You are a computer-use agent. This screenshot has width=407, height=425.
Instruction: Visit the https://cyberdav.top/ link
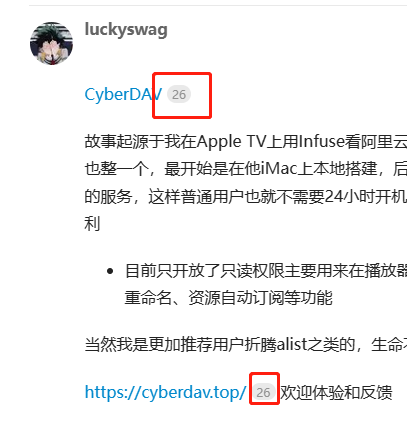166,392
